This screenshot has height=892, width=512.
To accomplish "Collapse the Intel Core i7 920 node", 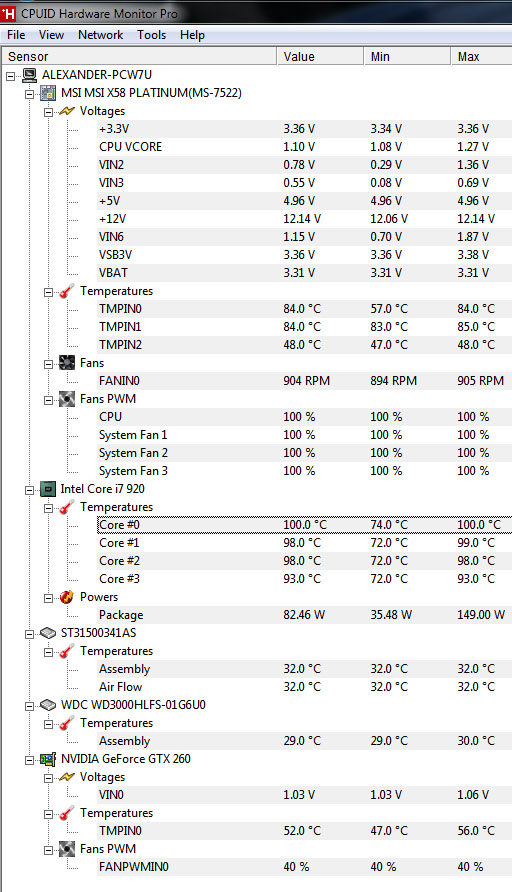I will pos(30,490).
